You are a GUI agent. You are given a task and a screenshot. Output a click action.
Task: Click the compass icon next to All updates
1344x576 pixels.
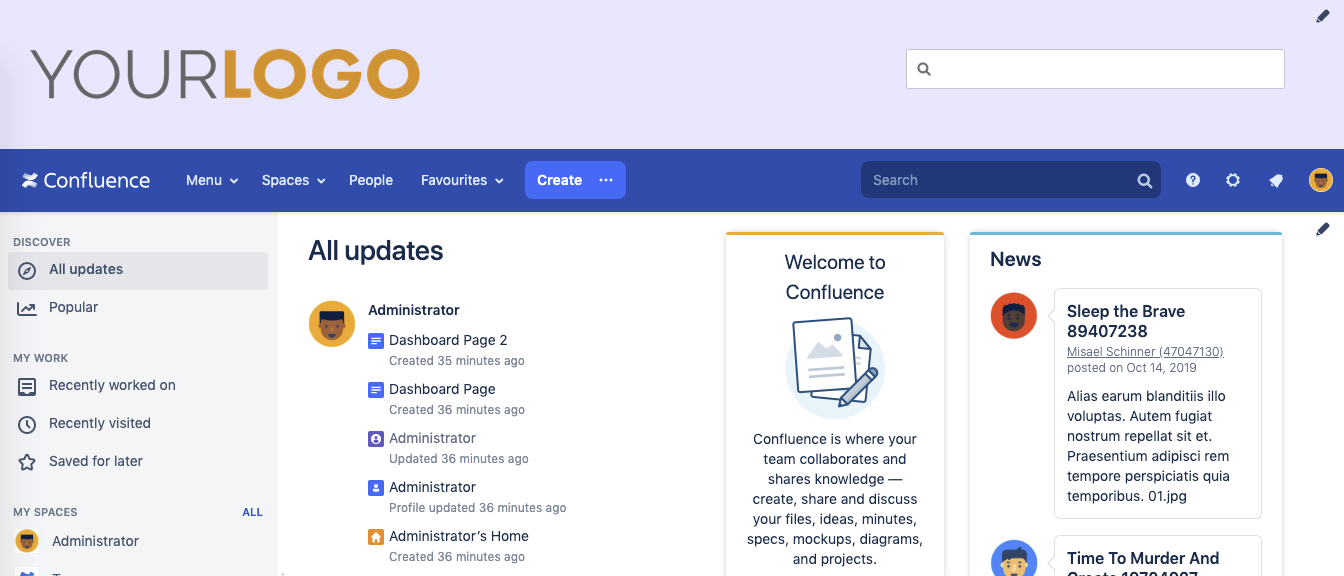click(x=28, y=270)
